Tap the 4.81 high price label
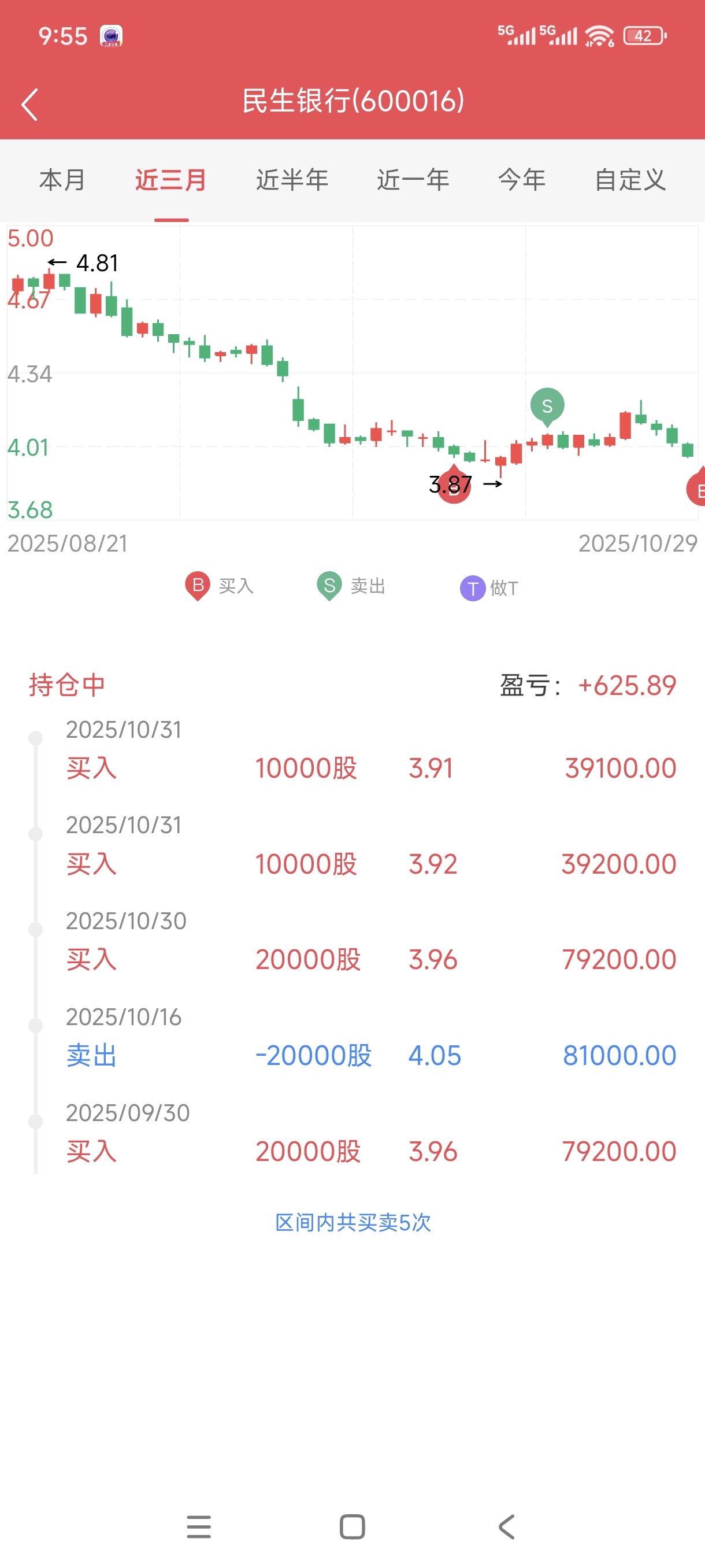Screen dimensions: 705x1568 [x=97, y=263]
